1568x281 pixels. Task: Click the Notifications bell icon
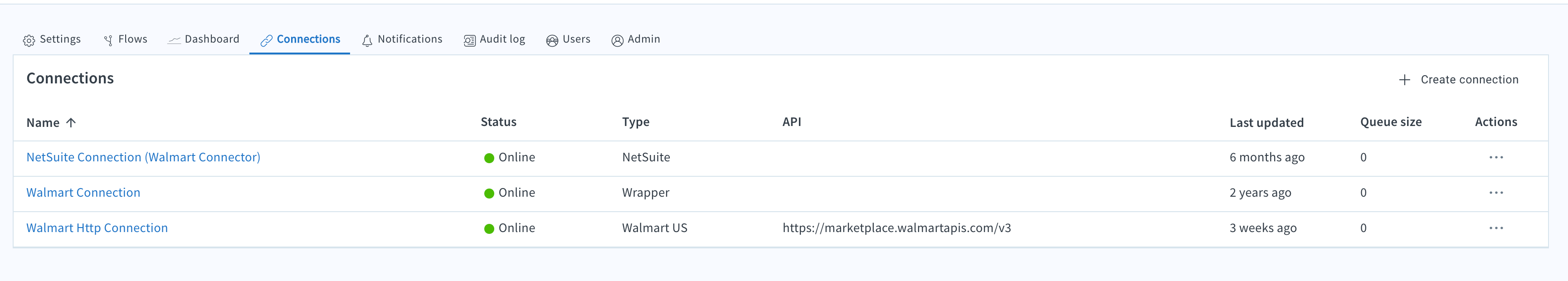tap(367, 40)
